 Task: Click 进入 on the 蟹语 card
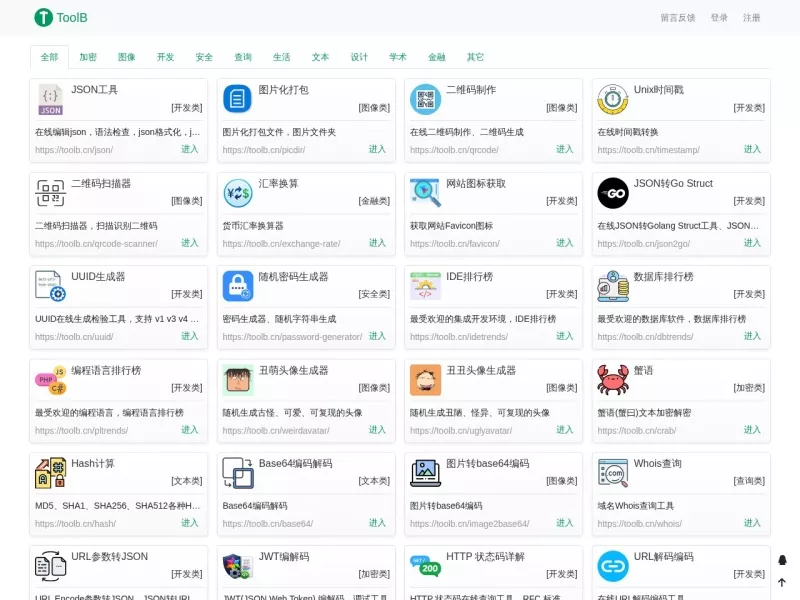752,430
